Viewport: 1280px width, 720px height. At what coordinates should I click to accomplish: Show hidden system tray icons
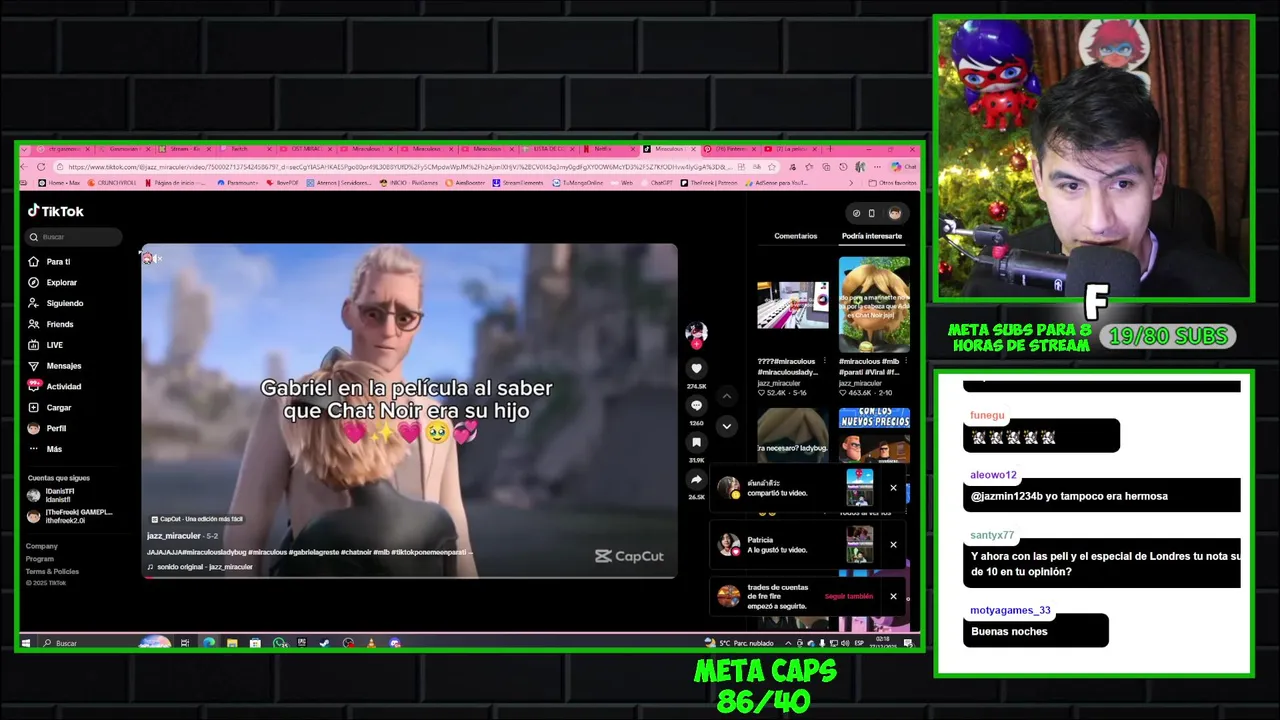(788, 643)
